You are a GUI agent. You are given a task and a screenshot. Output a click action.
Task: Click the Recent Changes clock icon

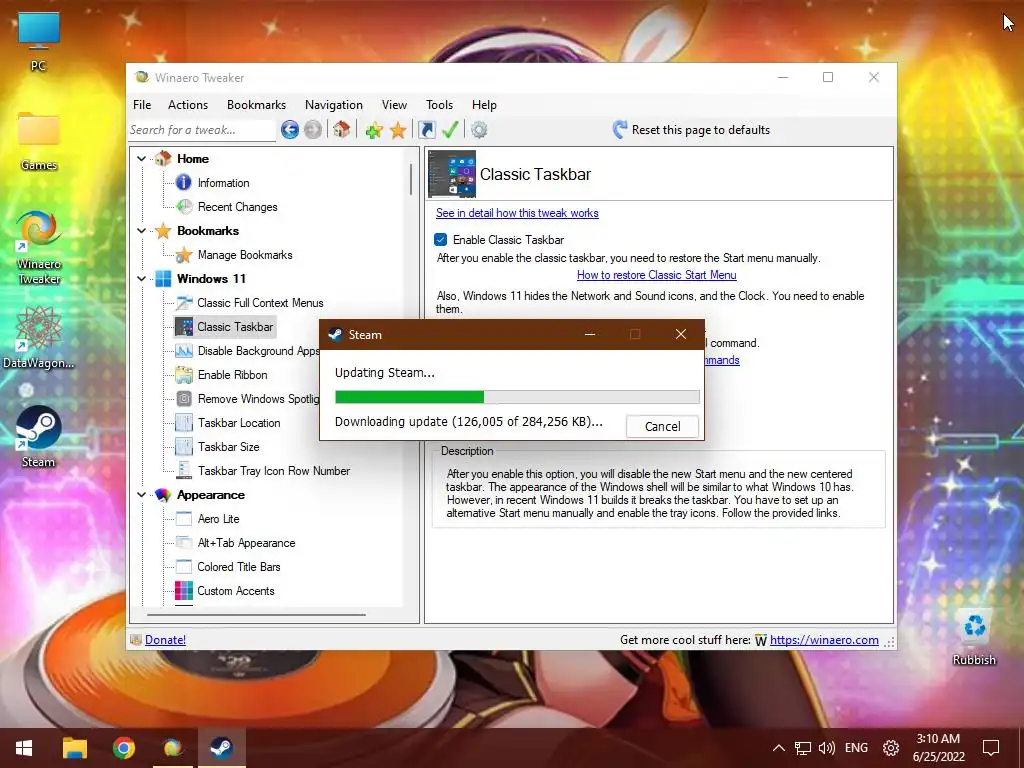(x=184, y=206)
